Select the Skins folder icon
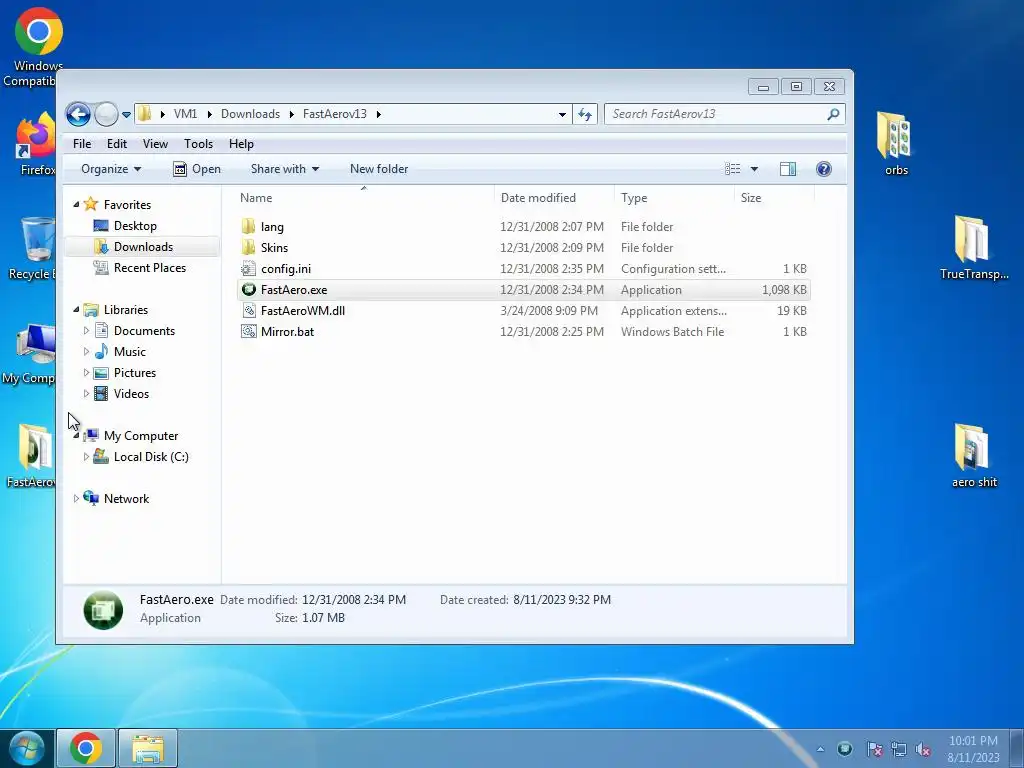Image resolution: width=1024 pixels, height=768 pixels. [x=248, y=248]
